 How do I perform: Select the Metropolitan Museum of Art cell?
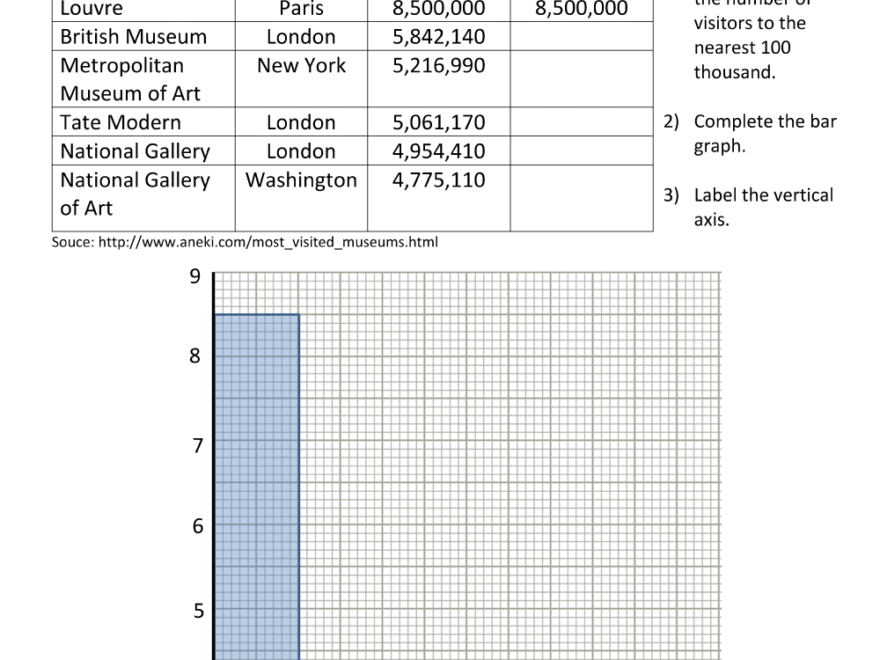click(144, 79)
